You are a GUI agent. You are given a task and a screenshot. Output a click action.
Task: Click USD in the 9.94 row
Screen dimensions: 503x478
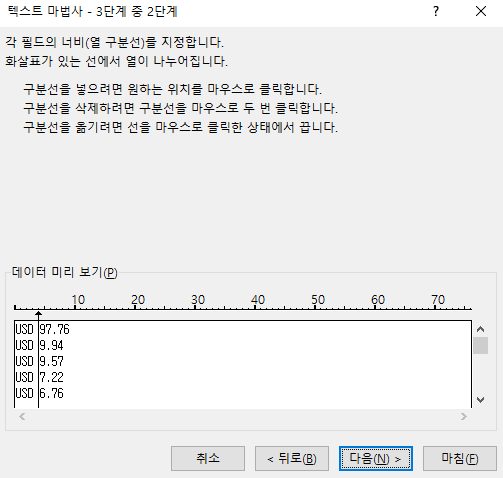point(24,346)
